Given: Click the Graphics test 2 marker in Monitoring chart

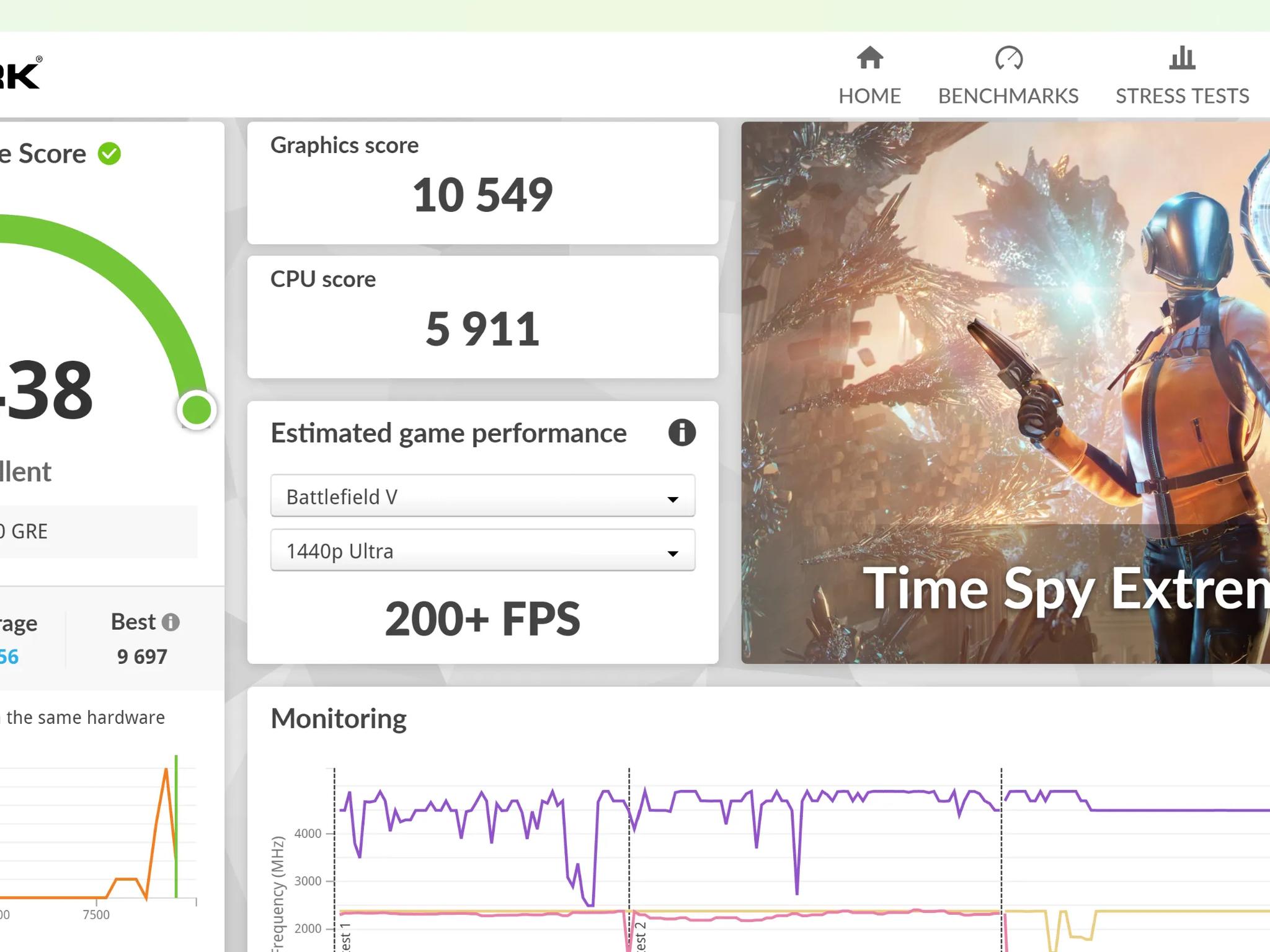Looking at the screenshot, I should click(x=641, y=936).
